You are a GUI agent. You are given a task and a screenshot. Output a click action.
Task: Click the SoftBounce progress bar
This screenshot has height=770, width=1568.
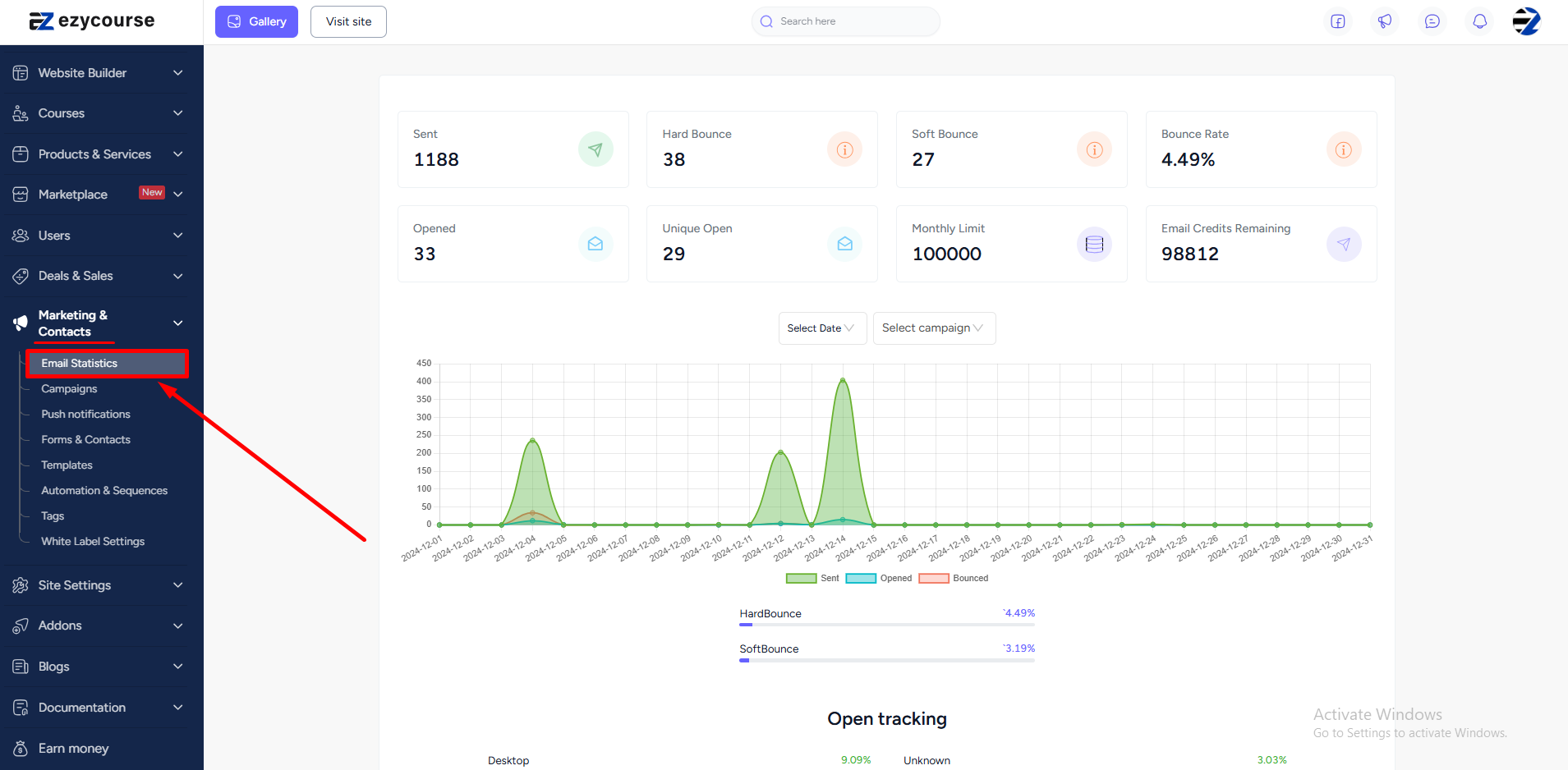pyautogui.click(x=887, y=661)
